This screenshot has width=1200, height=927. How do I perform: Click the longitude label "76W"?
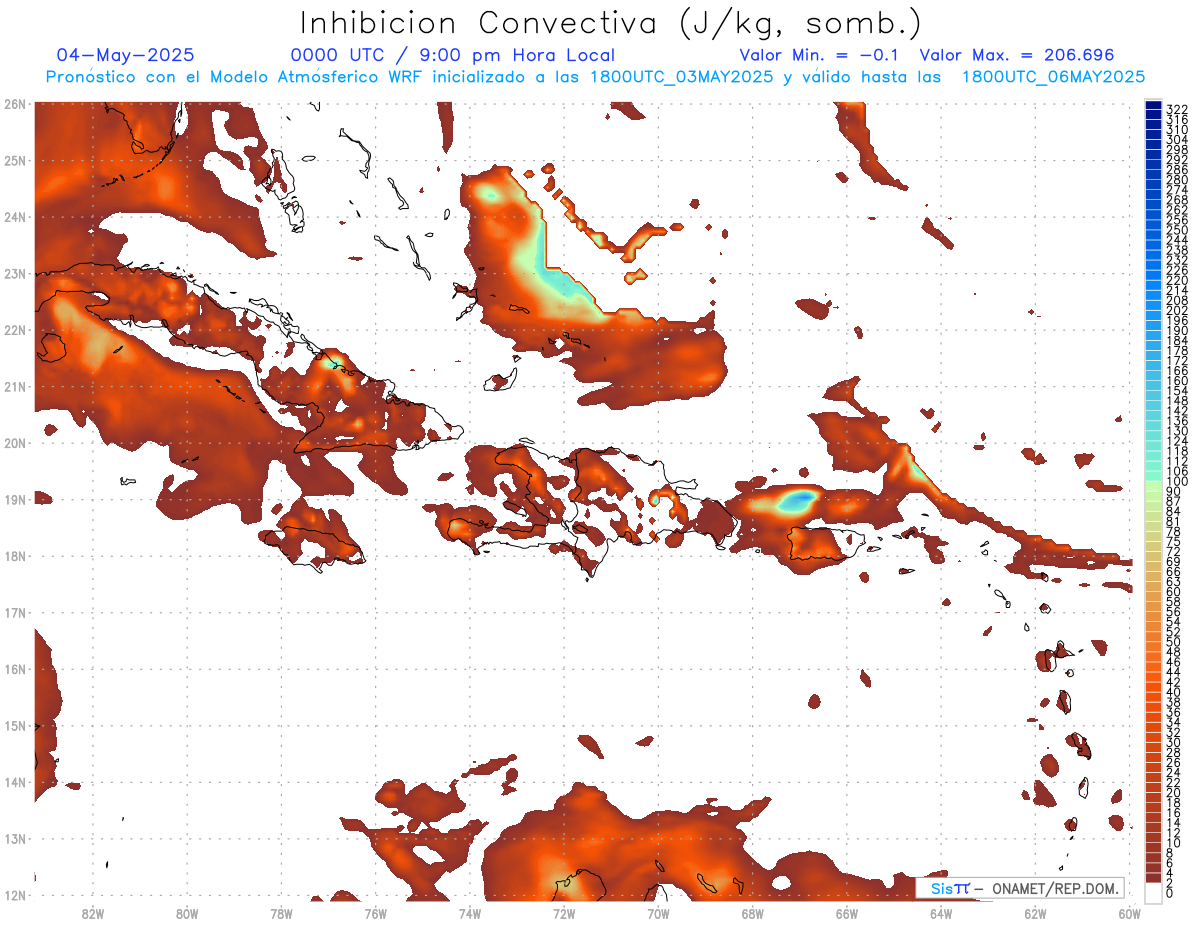pyautogui.click(x=375, y=913)
